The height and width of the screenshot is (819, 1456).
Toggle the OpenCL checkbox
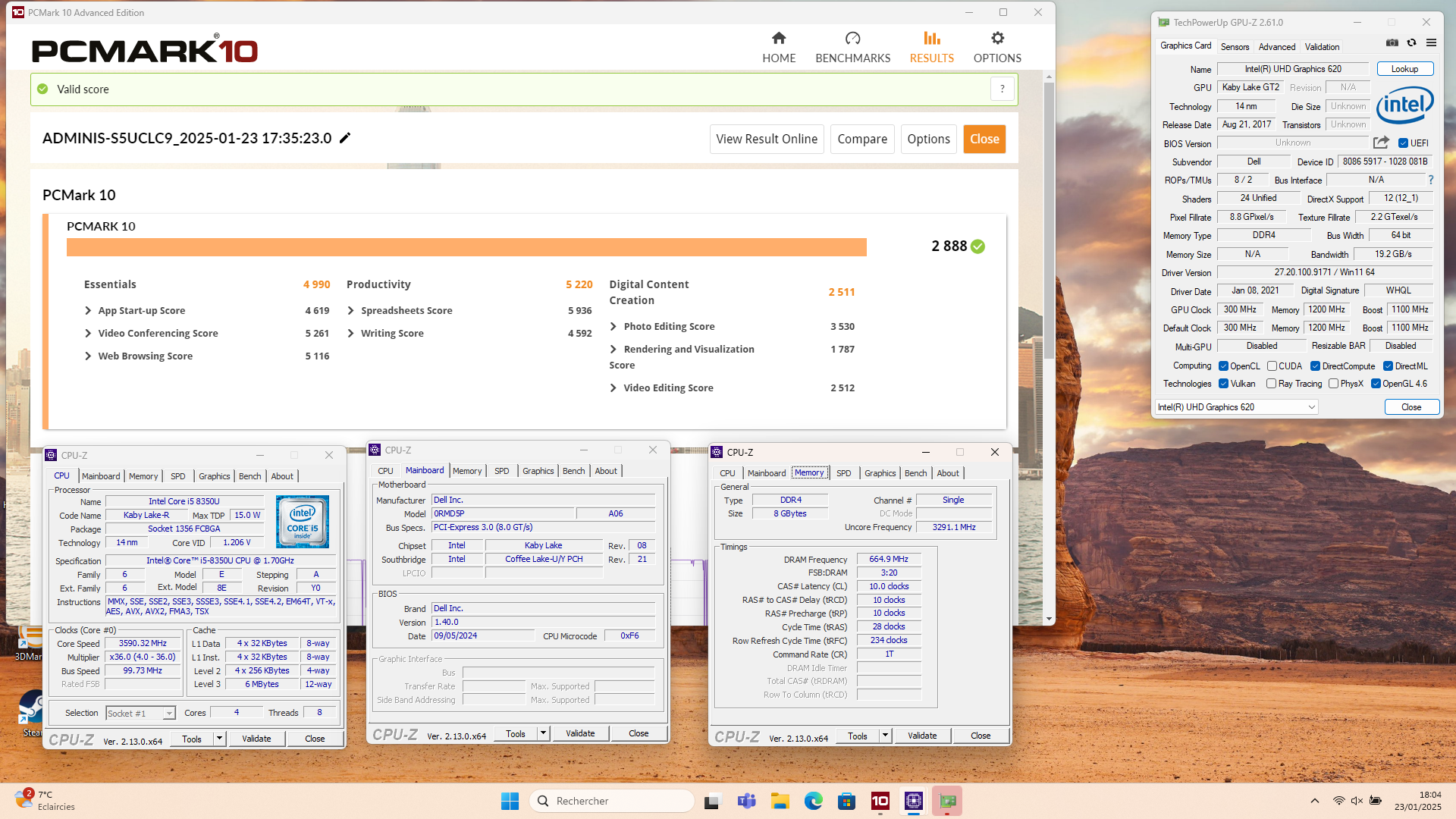pyautogui.click(x=1223, y=366)
